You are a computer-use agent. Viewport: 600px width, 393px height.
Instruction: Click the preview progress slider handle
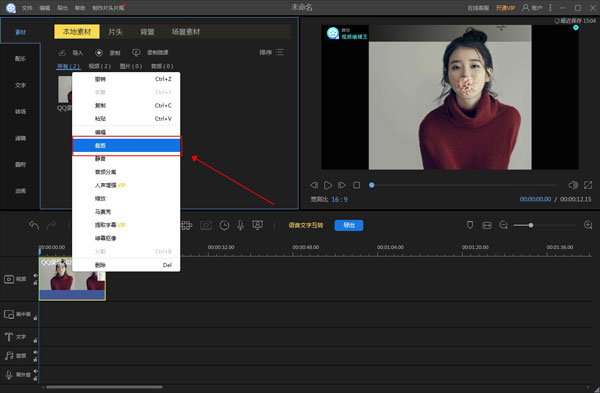tap(372, 185)
